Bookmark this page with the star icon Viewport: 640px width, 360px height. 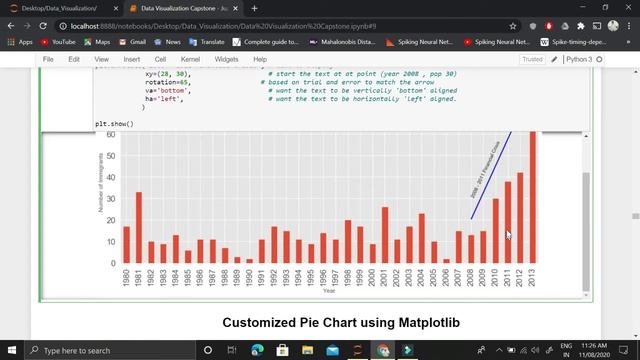[513, 26]
